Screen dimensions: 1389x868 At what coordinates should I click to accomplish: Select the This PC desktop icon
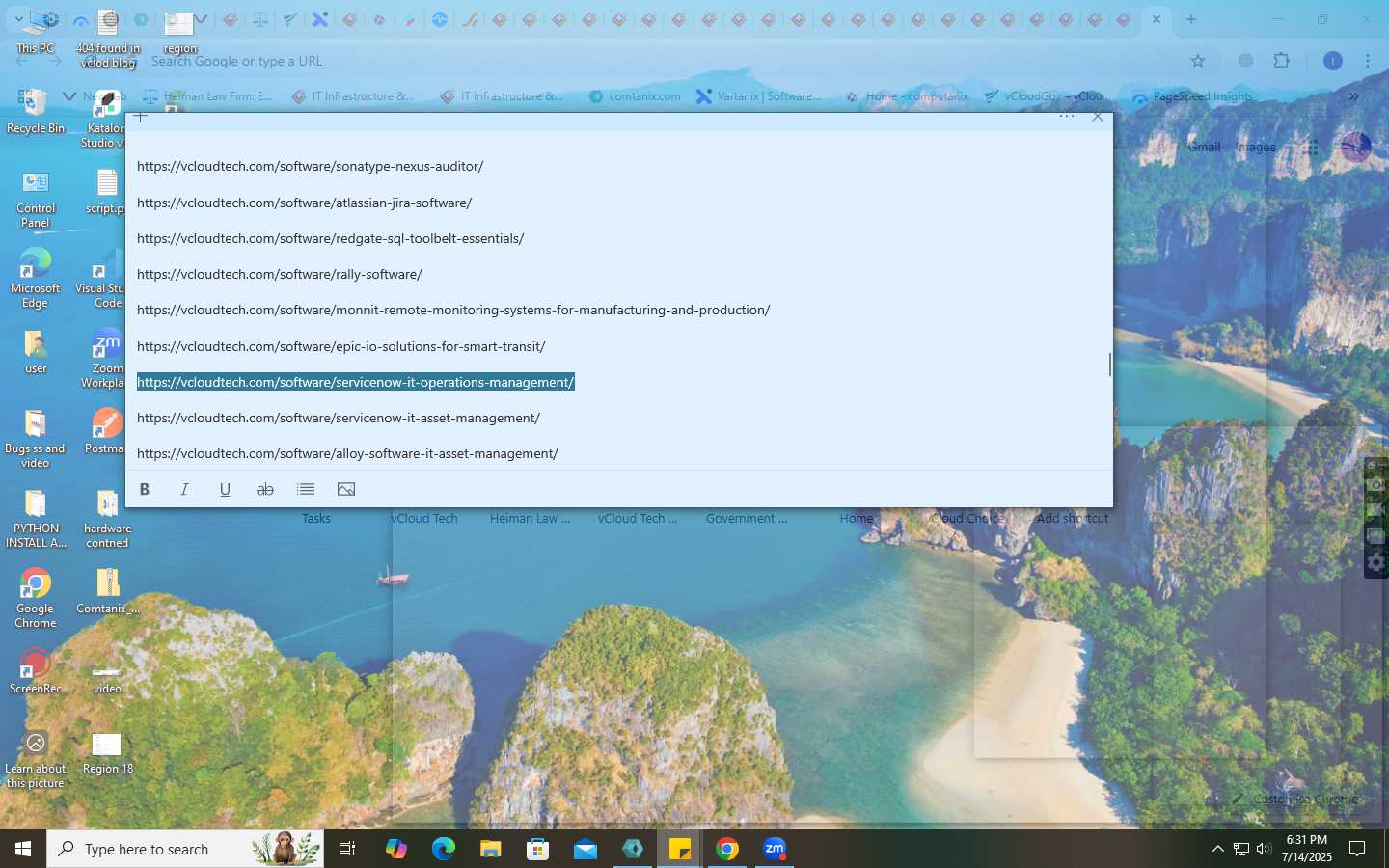[x=36, y=29]
